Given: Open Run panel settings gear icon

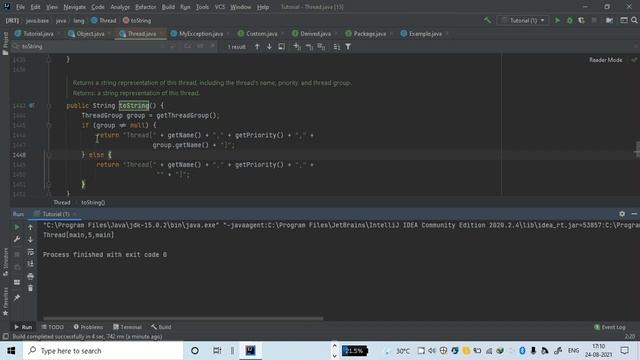Looking at the screenshot, I should click(x=622, y=213).
